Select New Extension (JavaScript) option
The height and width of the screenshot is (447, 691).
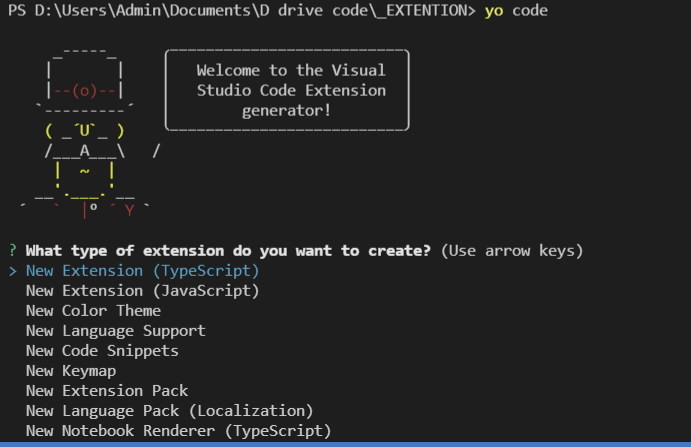pos(142,291)
